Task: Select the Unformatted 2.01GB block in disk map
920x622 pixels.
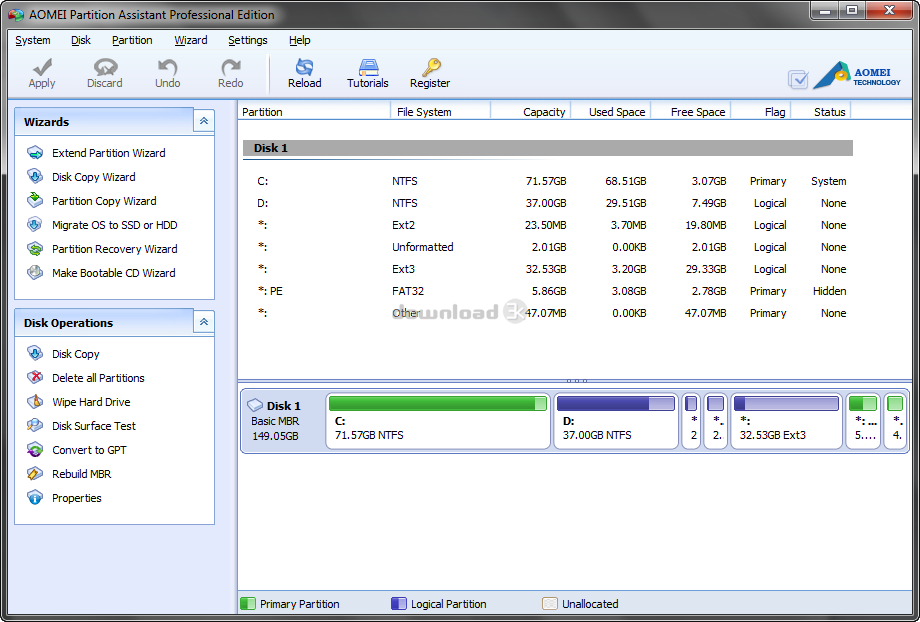Action: pos(715,421)
